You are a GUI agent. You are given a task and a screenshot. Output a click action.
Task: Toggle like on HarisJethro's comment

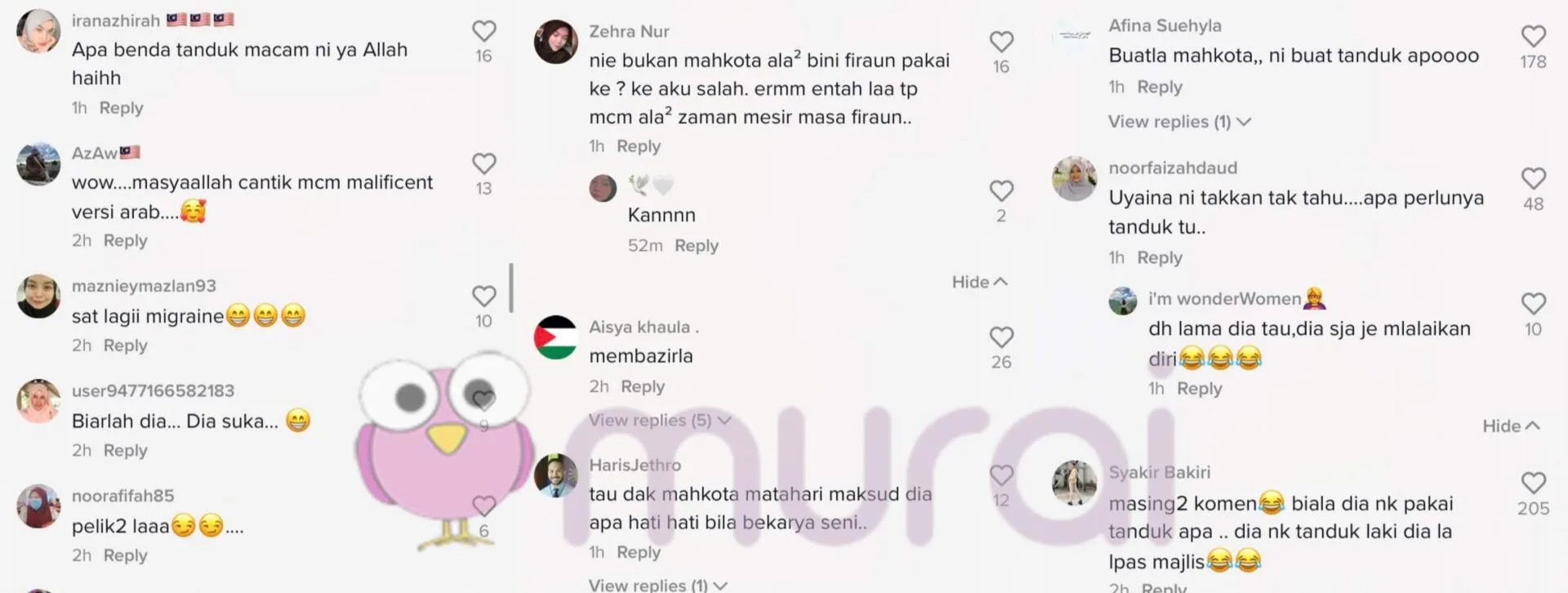[1001, 475]
